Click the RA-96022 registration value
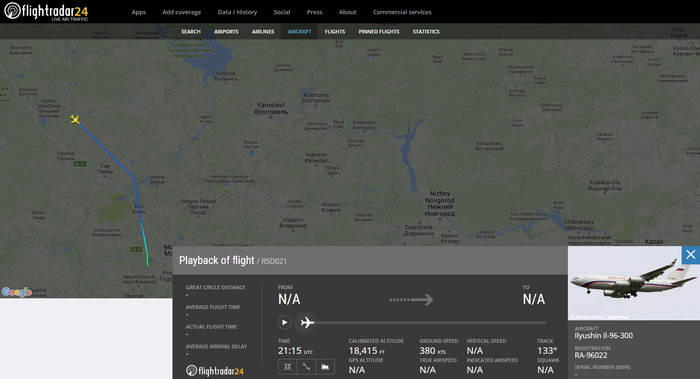 pos(591,355)
